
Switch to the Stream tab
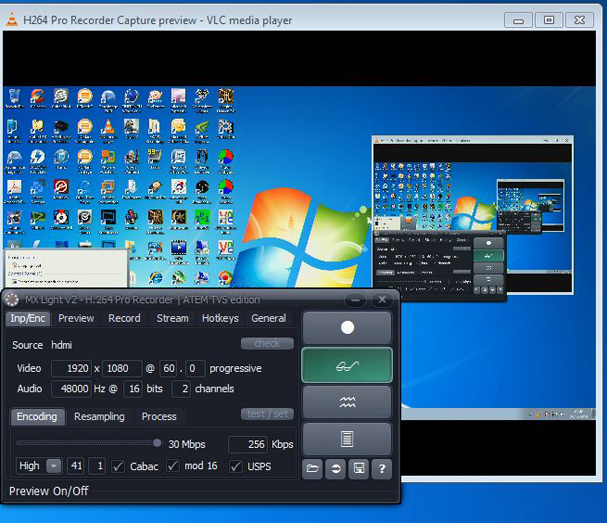tap(172, 318)
